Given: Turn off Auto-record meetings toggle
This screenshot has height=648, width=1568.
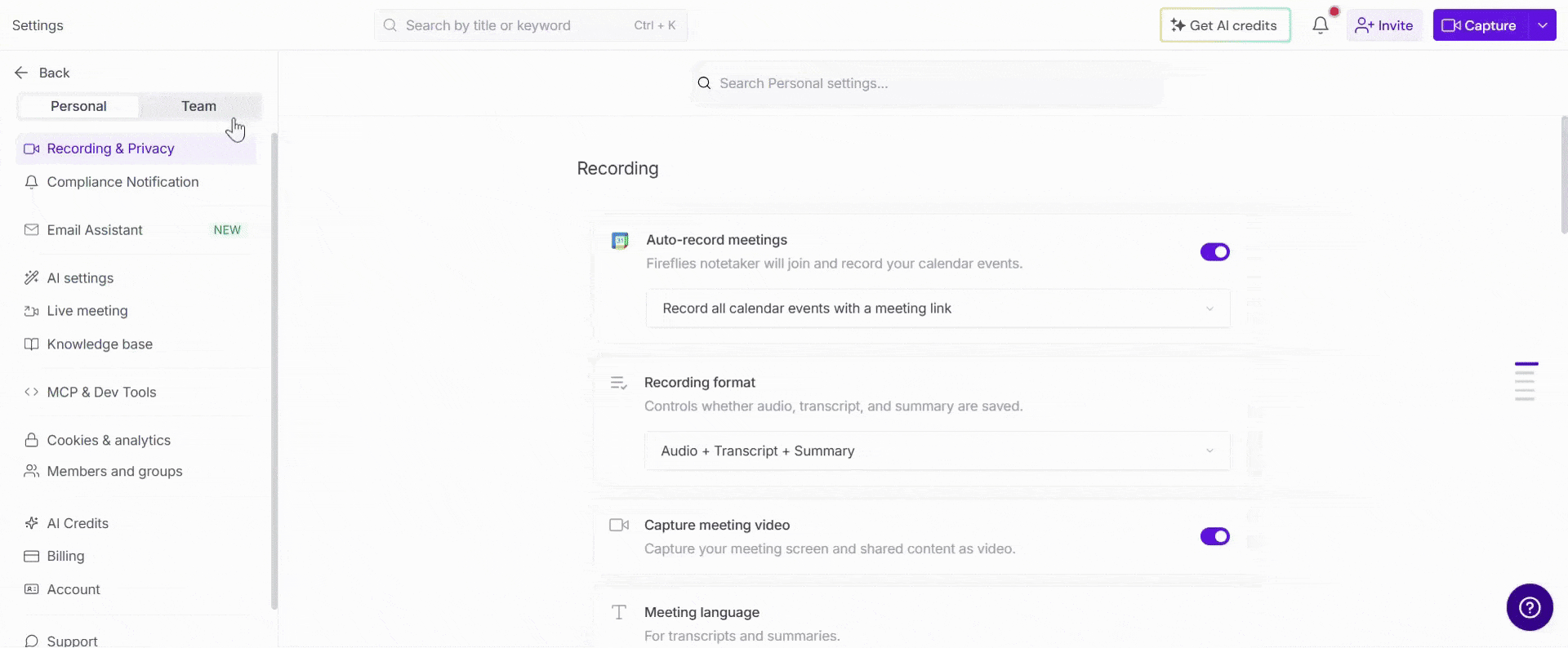Looking at the screenshot, I should tap(1214, 252).
